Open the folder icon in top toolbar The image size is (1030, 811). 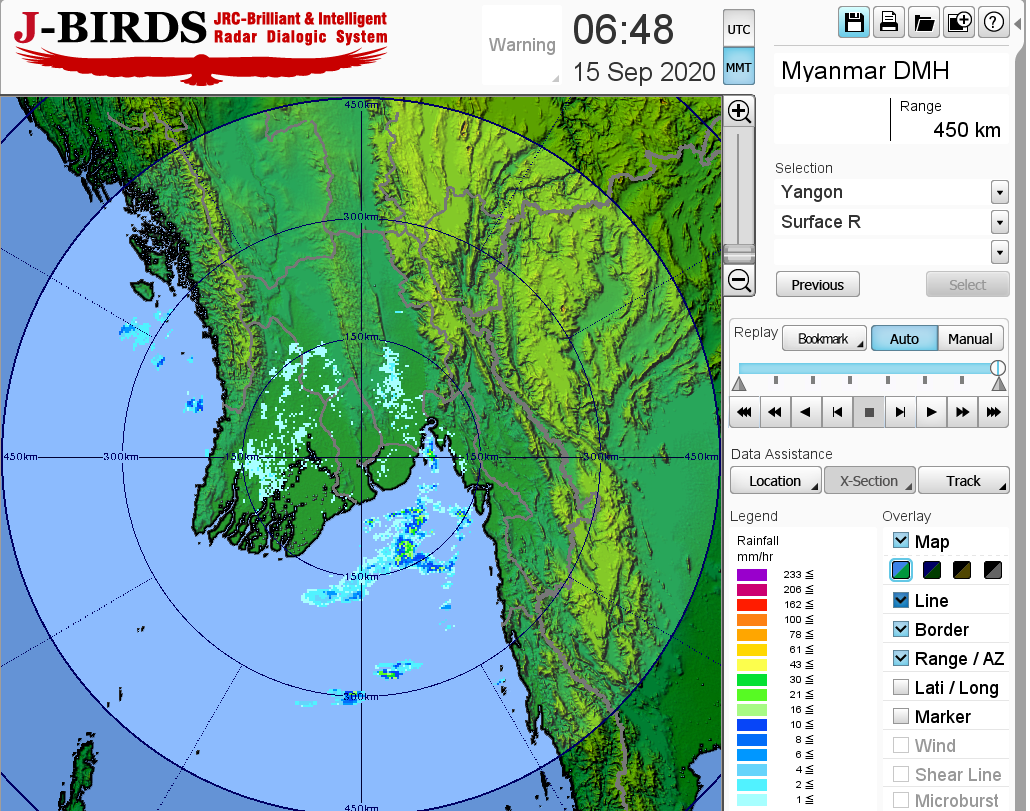click(923, 23)
